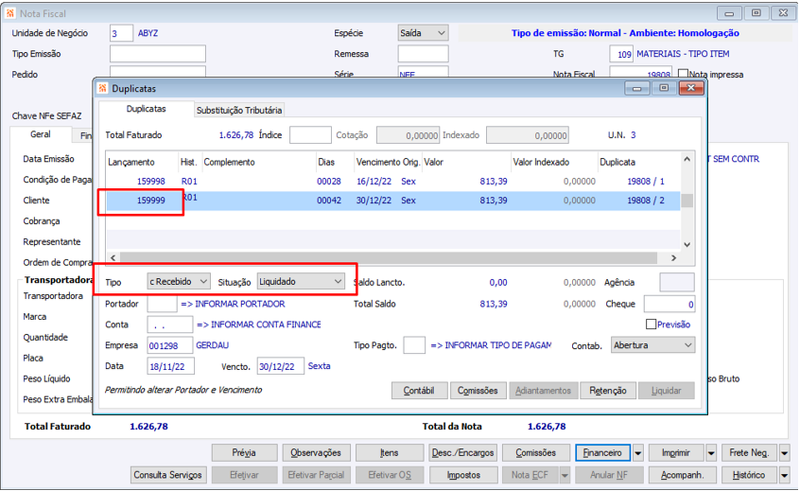Close the Duplicatas window
The height and width of the screenshot is (491, 800).
[691, 88]
